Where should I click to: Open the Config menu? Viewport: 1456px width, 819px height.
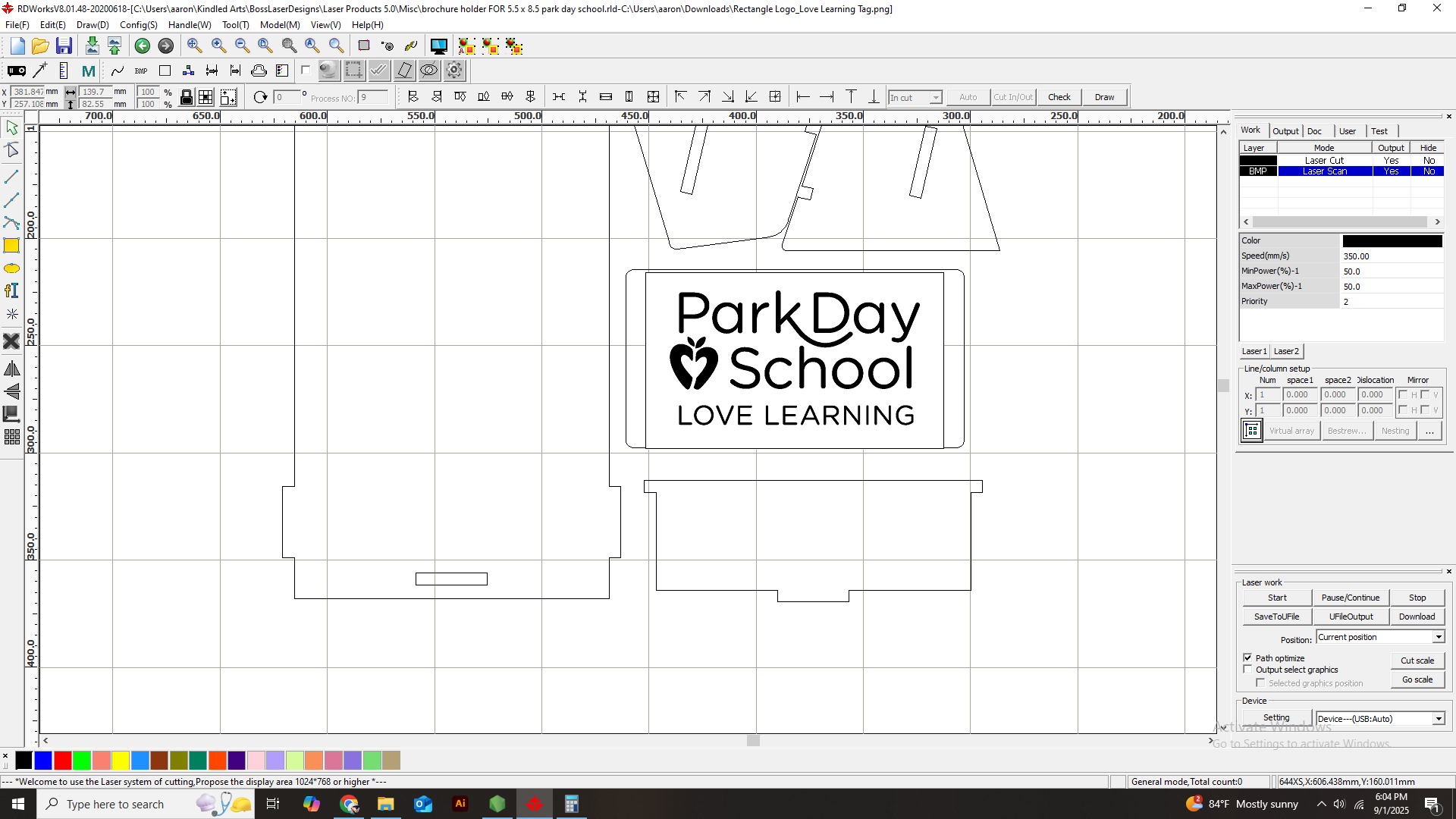click(x=139, y=25)
